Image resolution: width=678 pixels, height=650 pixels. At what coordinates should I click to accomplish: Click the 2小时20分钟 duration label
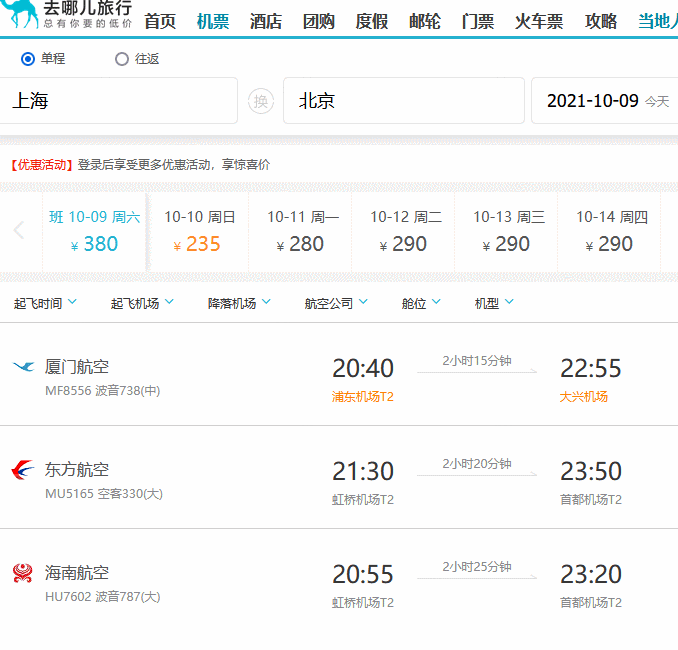point(477,464)
